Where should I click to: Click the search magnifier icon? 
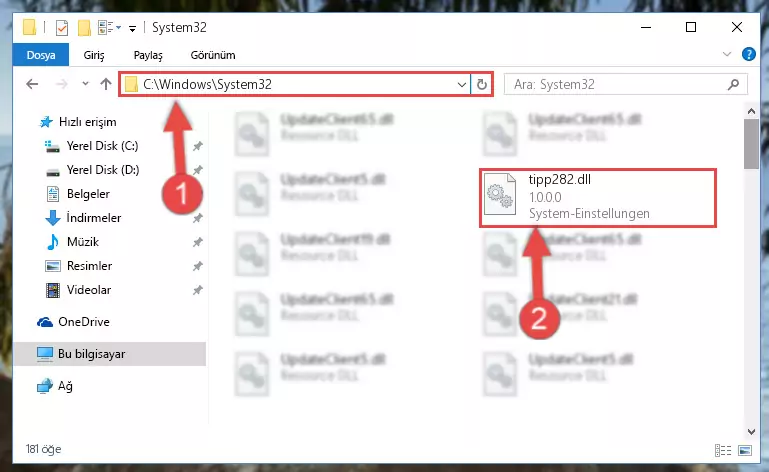[733, 84]
